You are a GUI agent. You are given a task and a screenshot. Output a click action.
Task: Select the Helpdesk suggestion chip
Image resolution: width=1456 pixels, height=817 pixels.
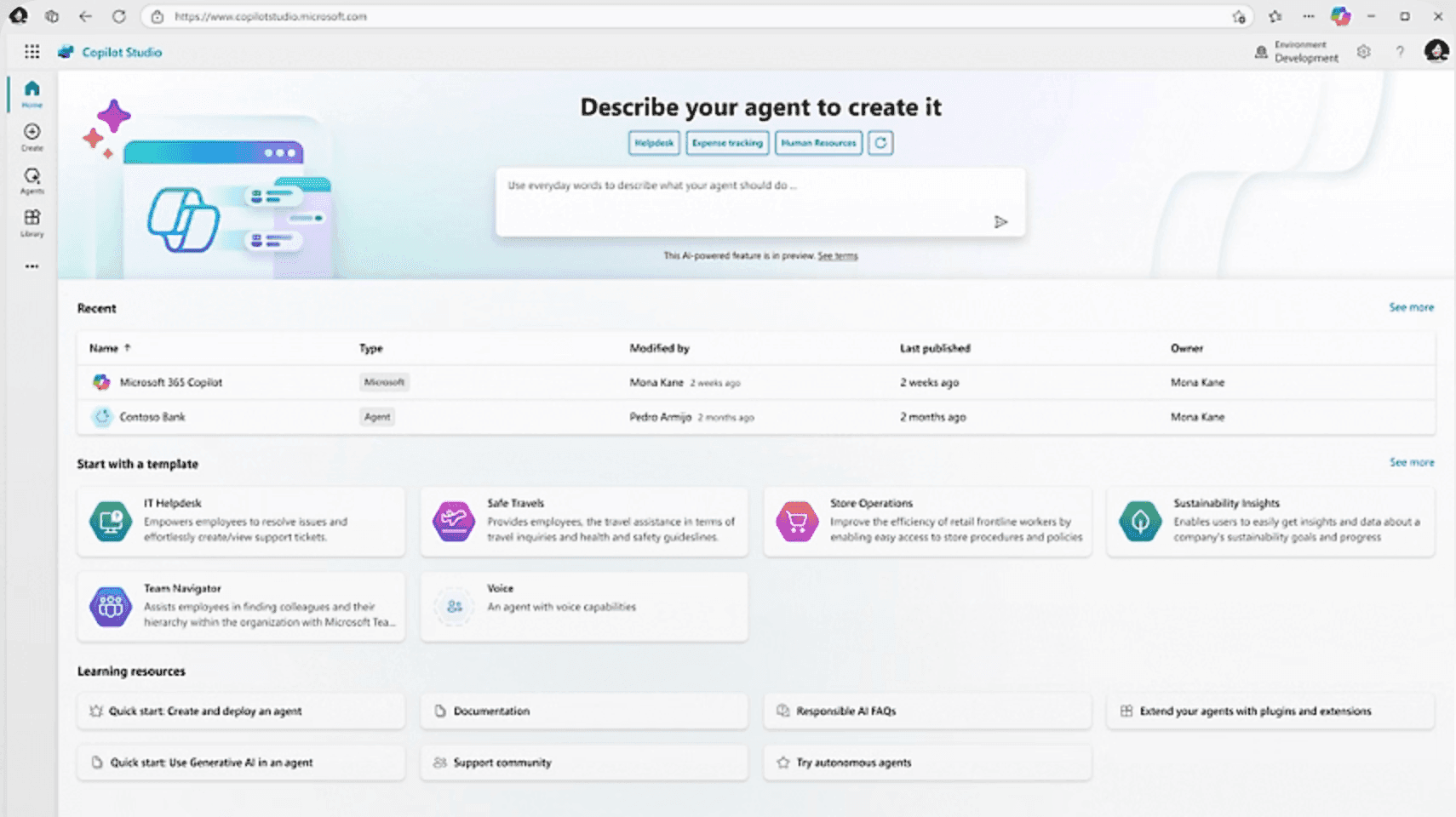[x=654, y=143]
